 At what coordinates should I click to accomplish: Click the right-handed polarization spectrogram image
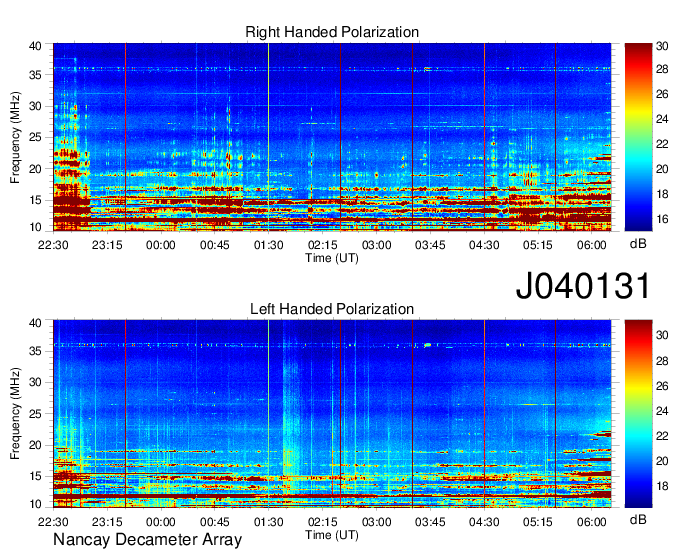coord(332,137)
